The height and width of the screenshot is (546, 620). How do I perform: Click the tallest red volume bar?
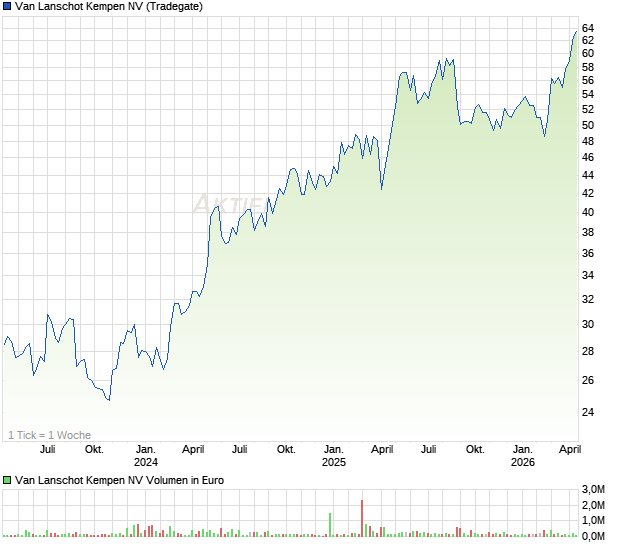[362, 518]
